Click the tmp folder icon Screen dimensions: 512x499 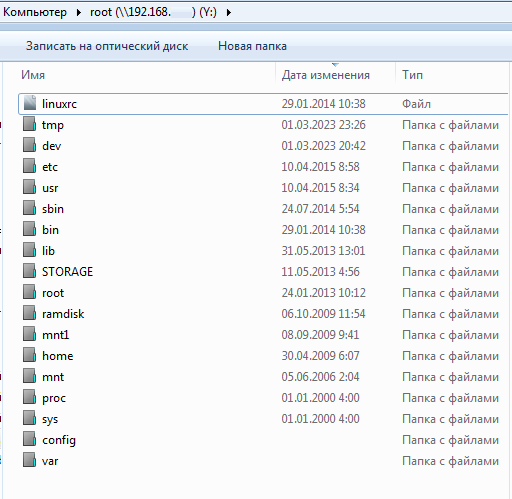[30, 124]
